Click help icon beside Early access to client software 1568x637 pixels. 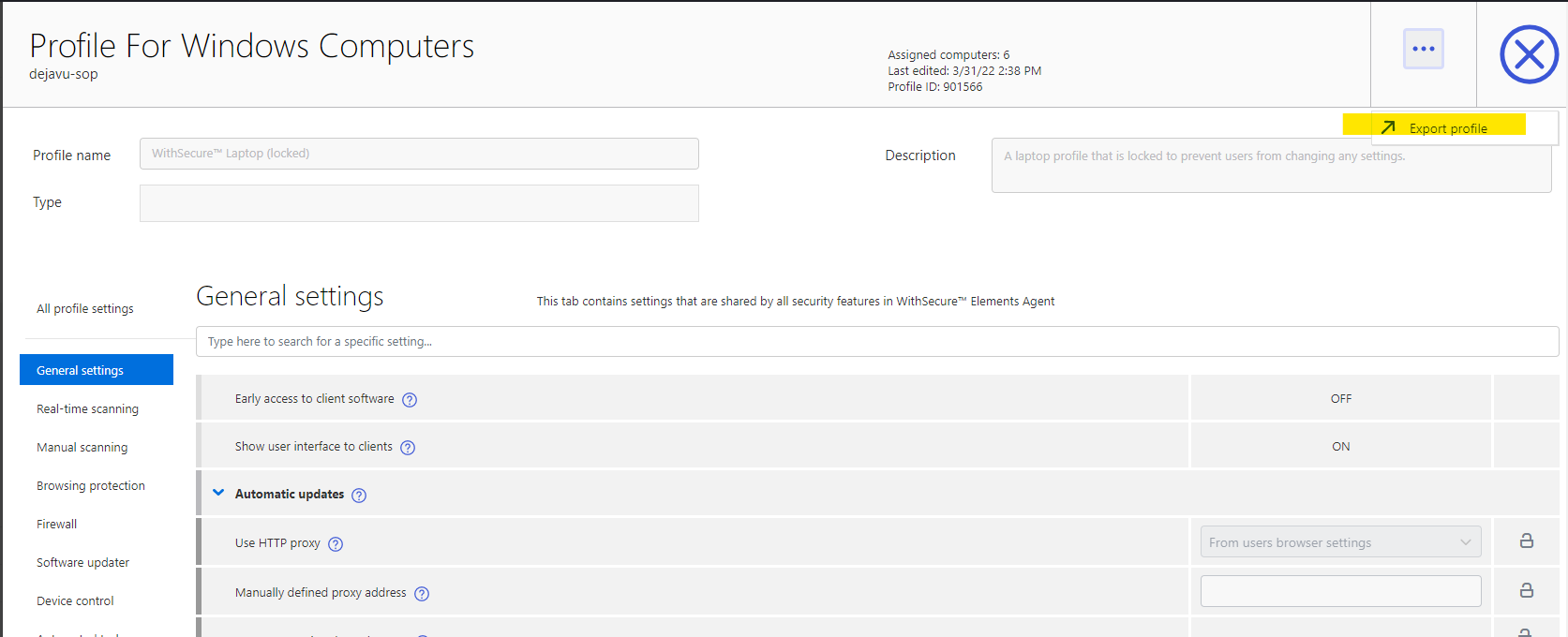tap(410, 400)
